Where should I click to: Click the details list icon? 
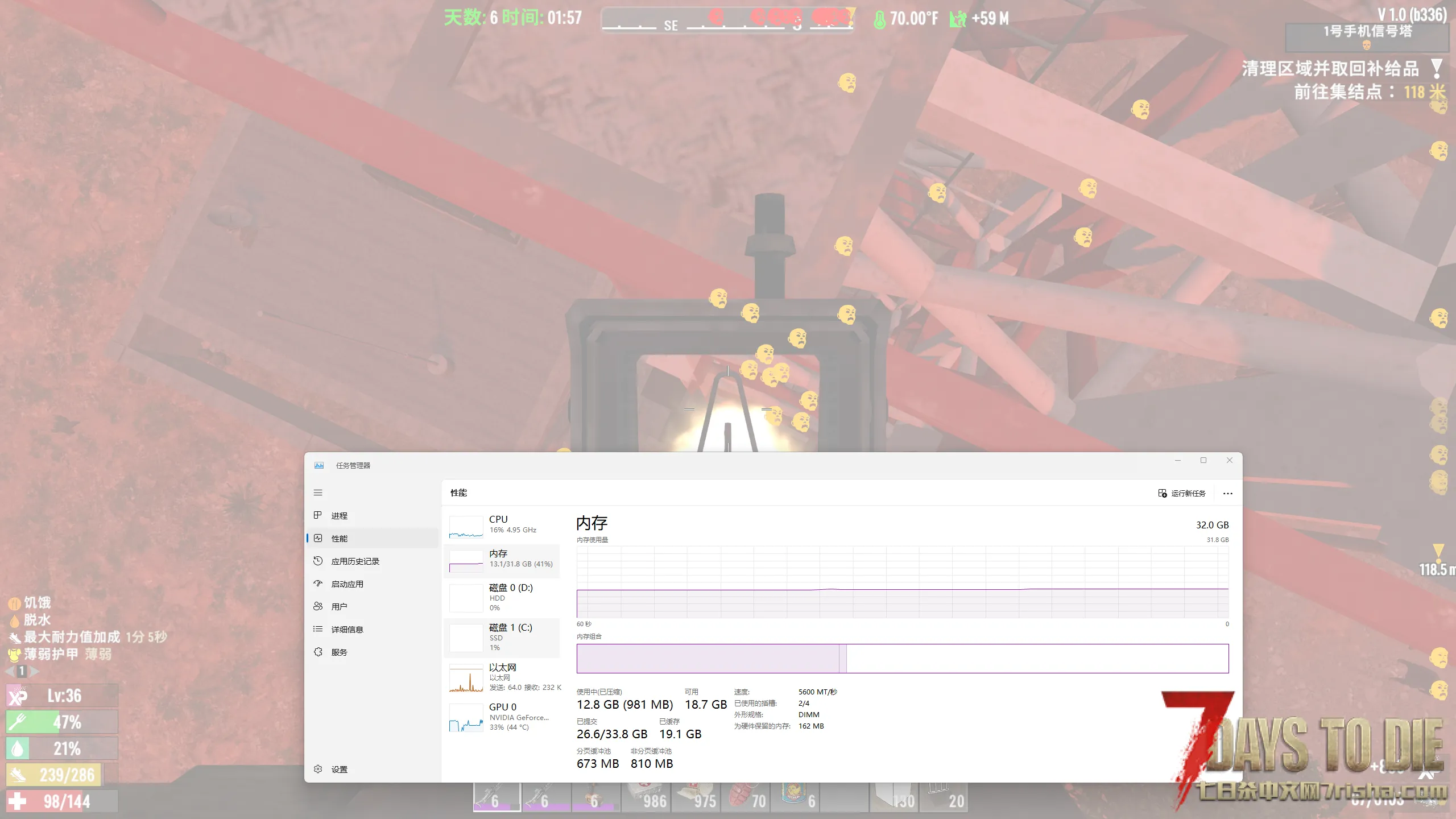point(318,629)
